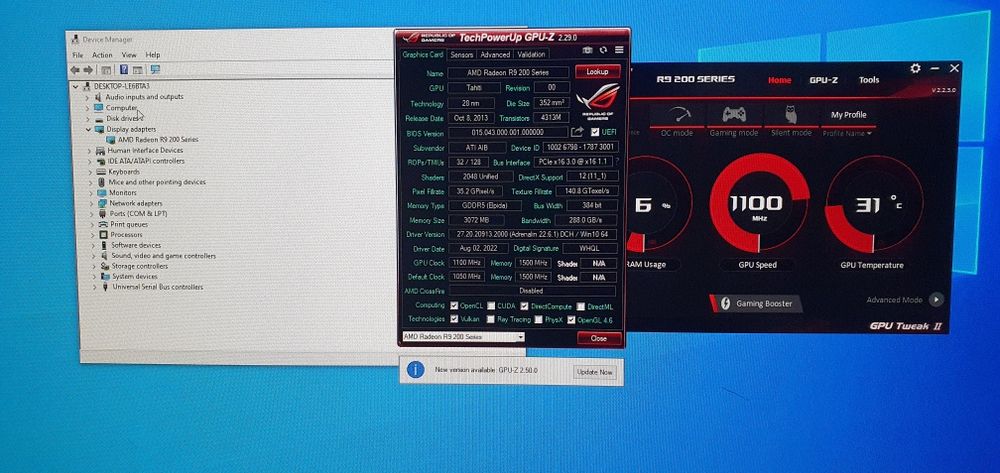The width and height of the screenshot is (1000, 473).
Task: Toggle the Vulkan checkbox
Action: 454,319
